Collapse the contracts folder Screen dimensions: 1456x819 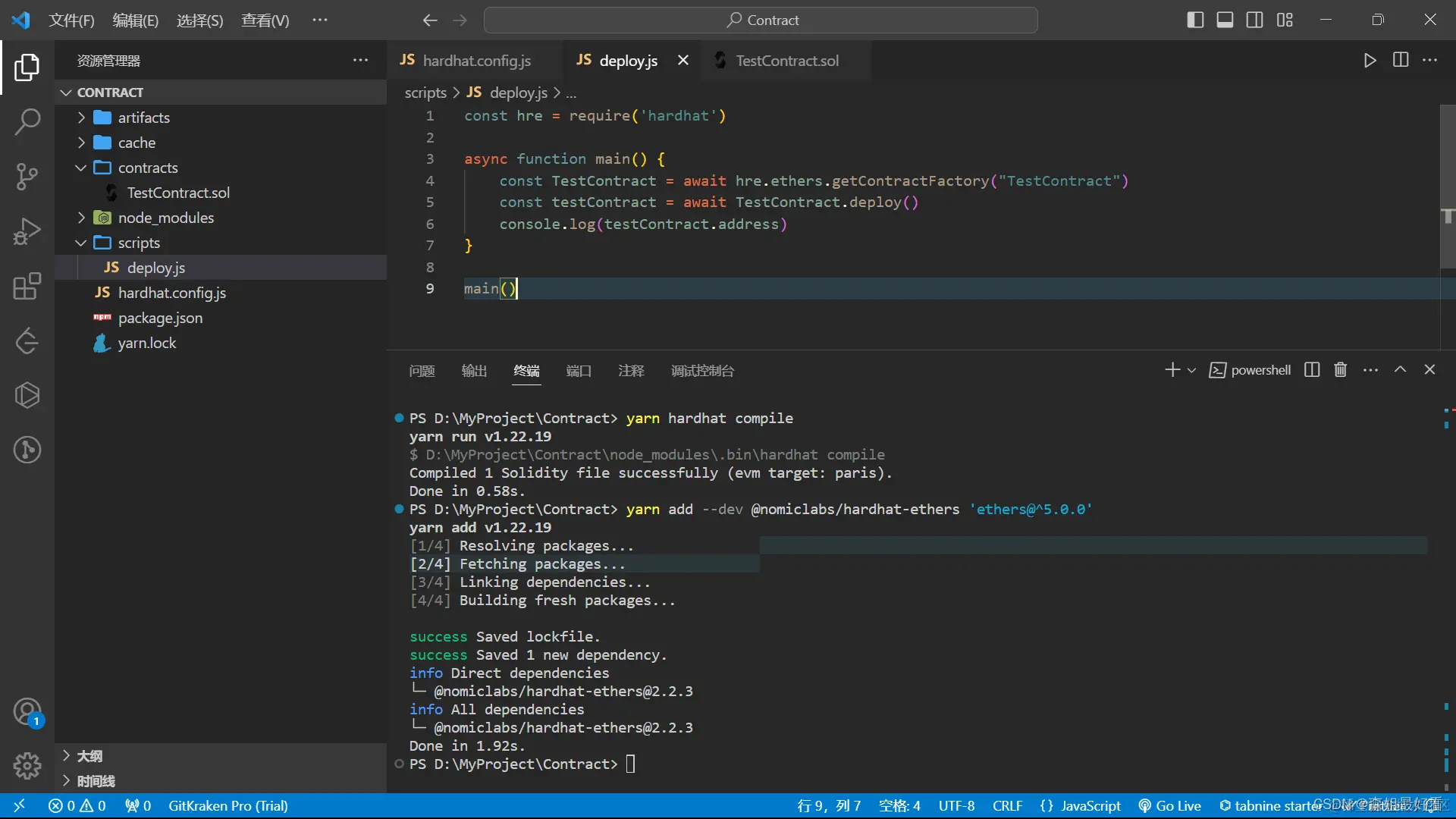[x=148, y=168]
